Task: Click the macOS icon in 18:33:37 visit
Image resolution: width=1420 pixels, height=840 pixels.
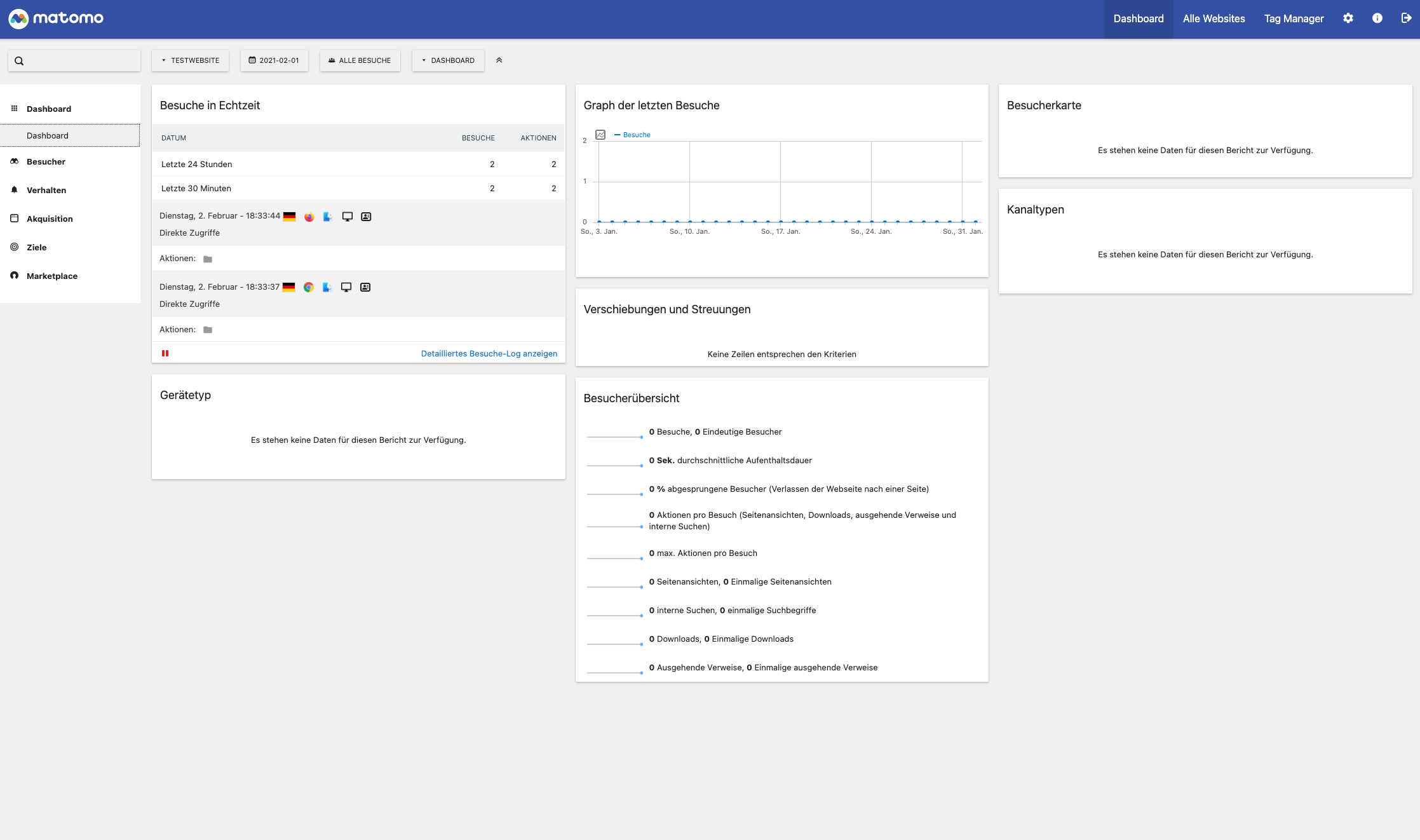Action: 327,287
